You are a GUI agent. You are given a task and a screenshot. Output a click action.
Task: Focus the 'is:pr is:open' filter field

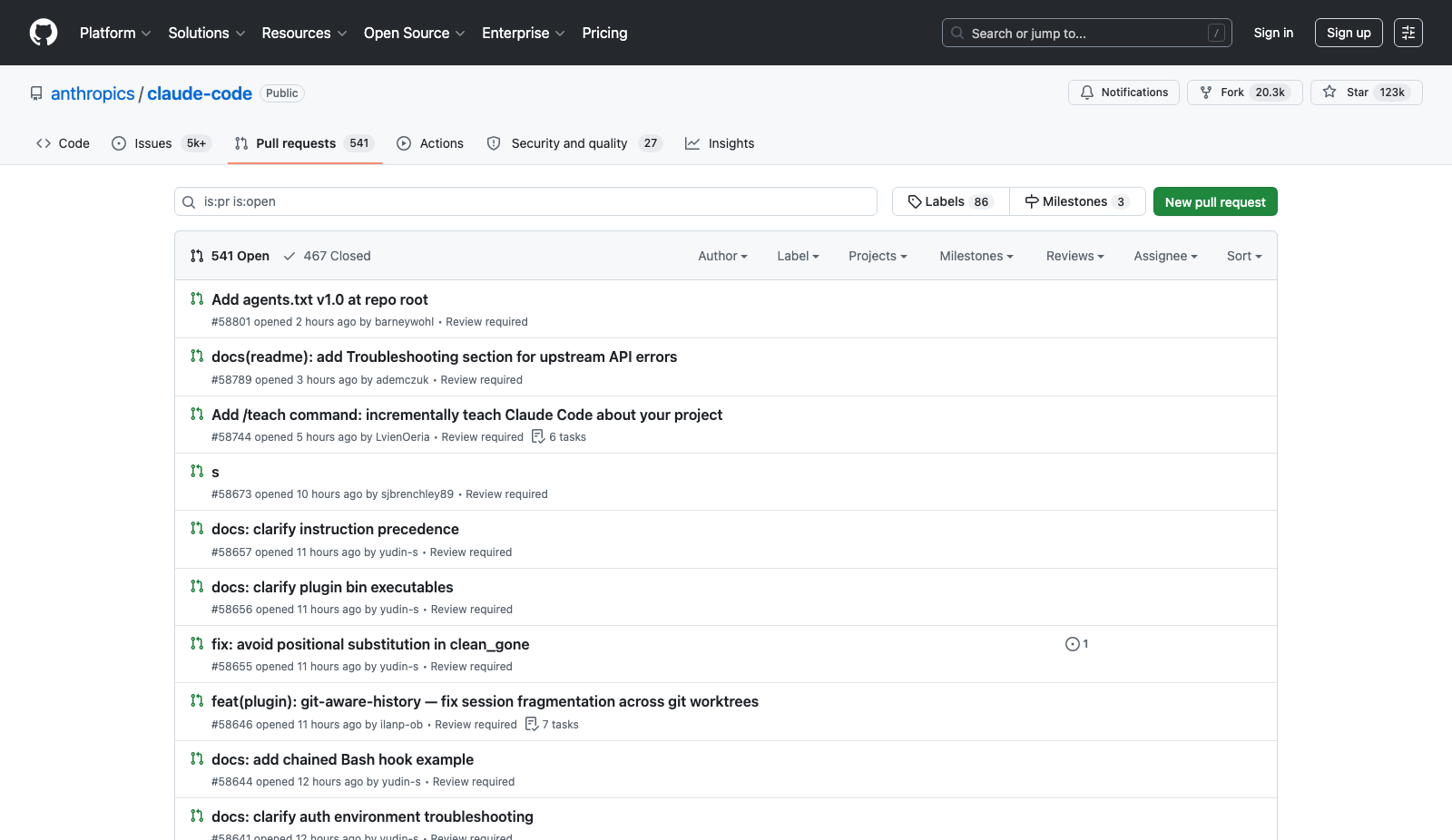(525, 201)
